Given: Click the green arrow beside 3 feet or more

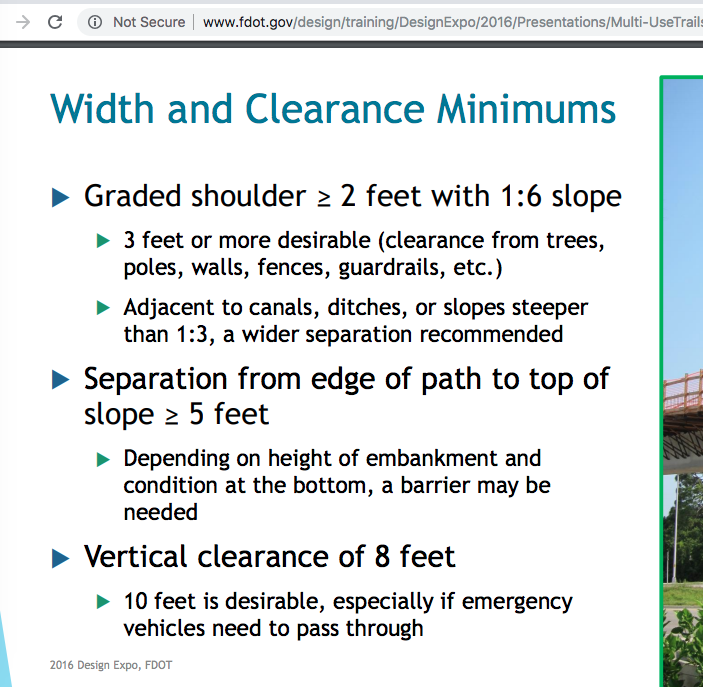Looking at the screenshot, I should click(102, 241).
